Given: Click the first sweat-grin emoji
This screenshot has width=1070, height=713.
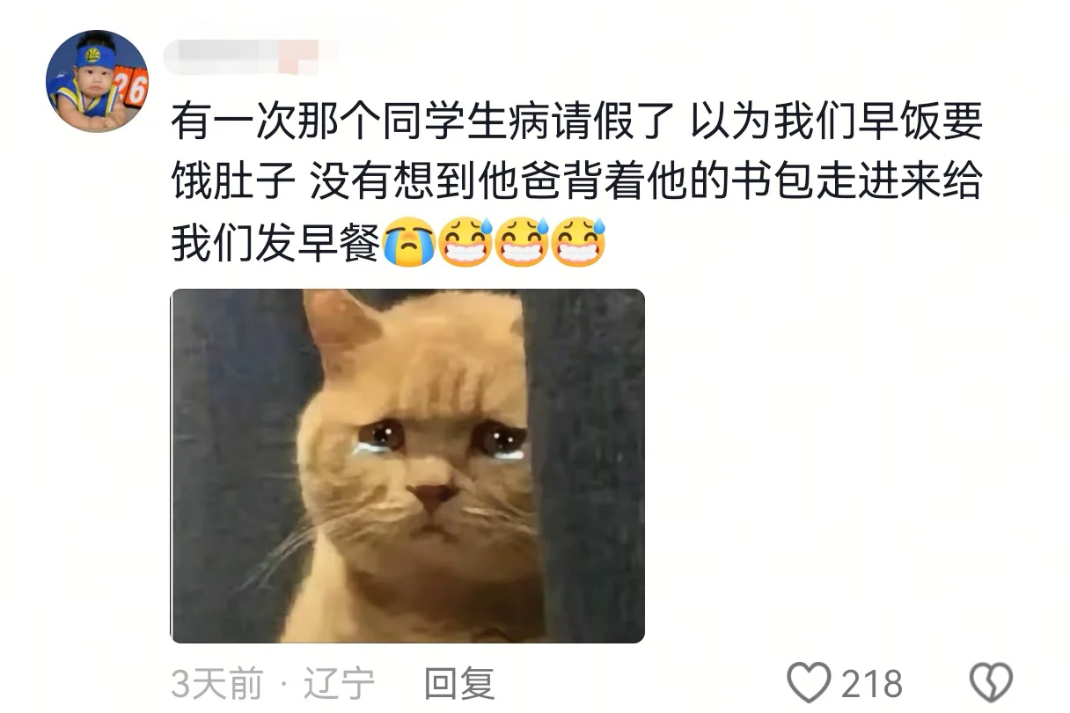Looking at the screenshot, I should click(x=465, y=242).
